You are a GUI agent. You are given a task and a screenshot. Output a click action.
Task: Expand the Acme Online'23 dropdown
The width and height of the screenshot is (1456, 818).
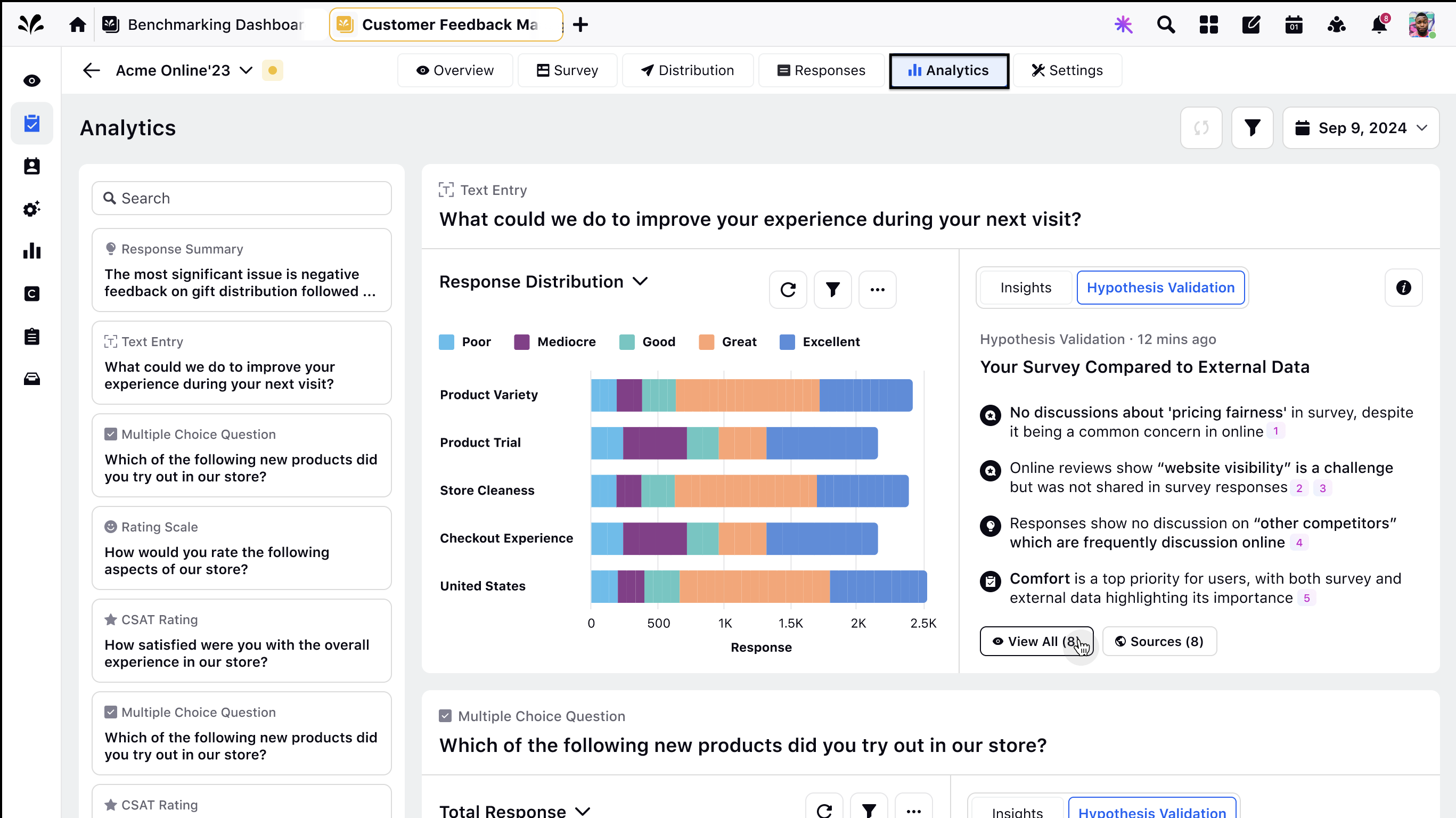pos(246,71)
